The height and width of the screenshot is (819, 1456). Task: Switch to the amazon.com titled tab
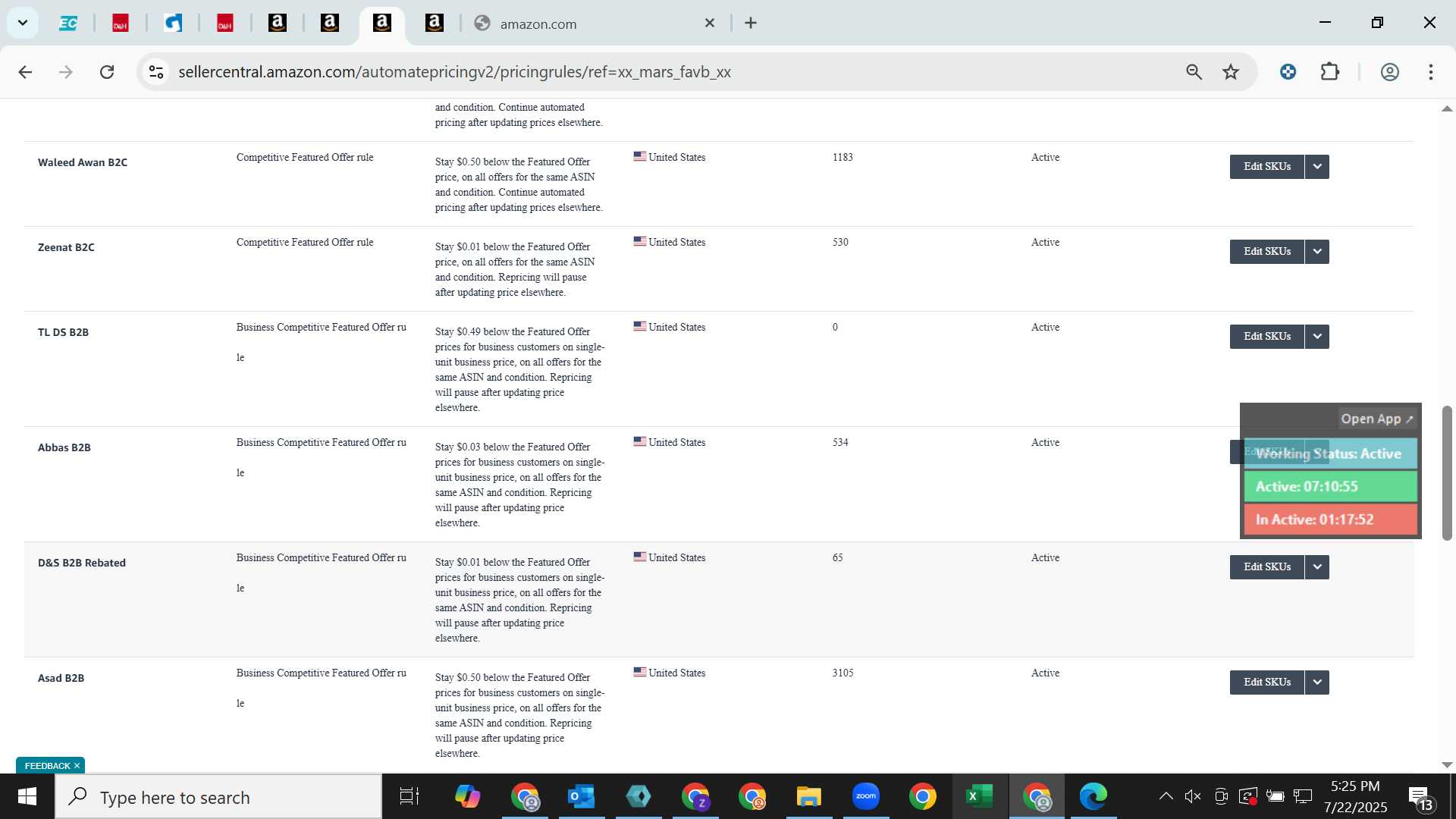(x=538, y=24)
